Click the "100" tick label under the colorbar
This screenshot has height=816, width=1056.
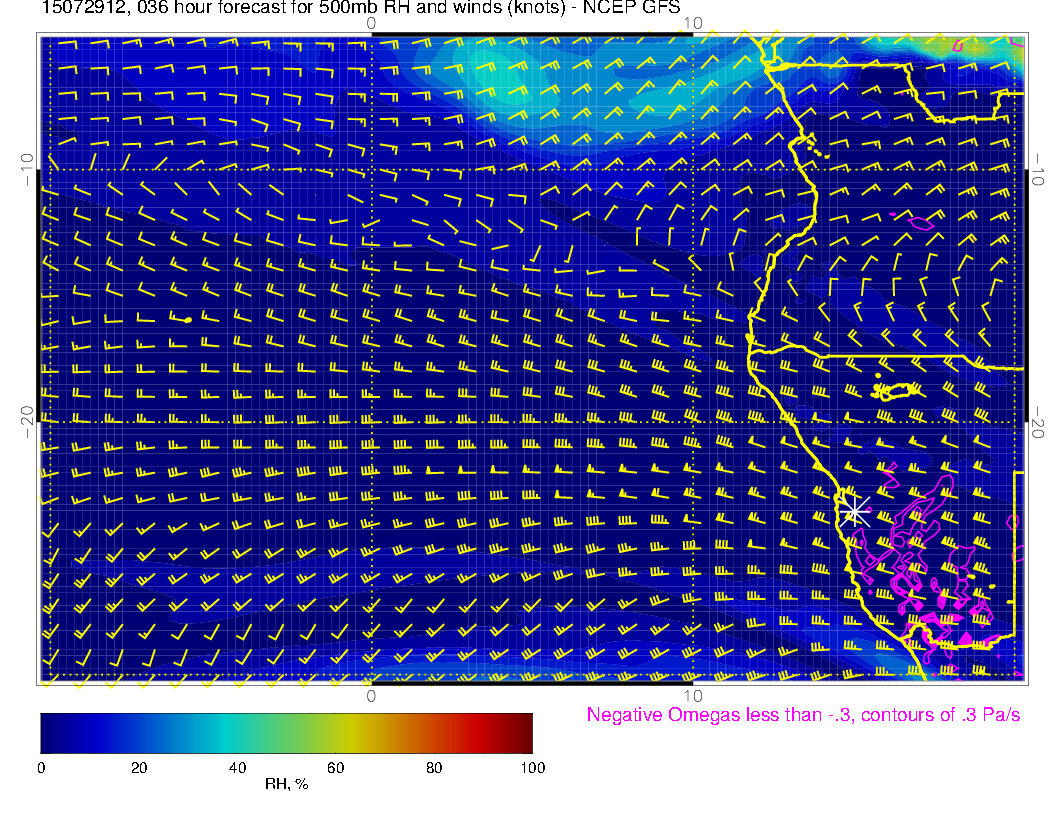(x=532, y=767)
